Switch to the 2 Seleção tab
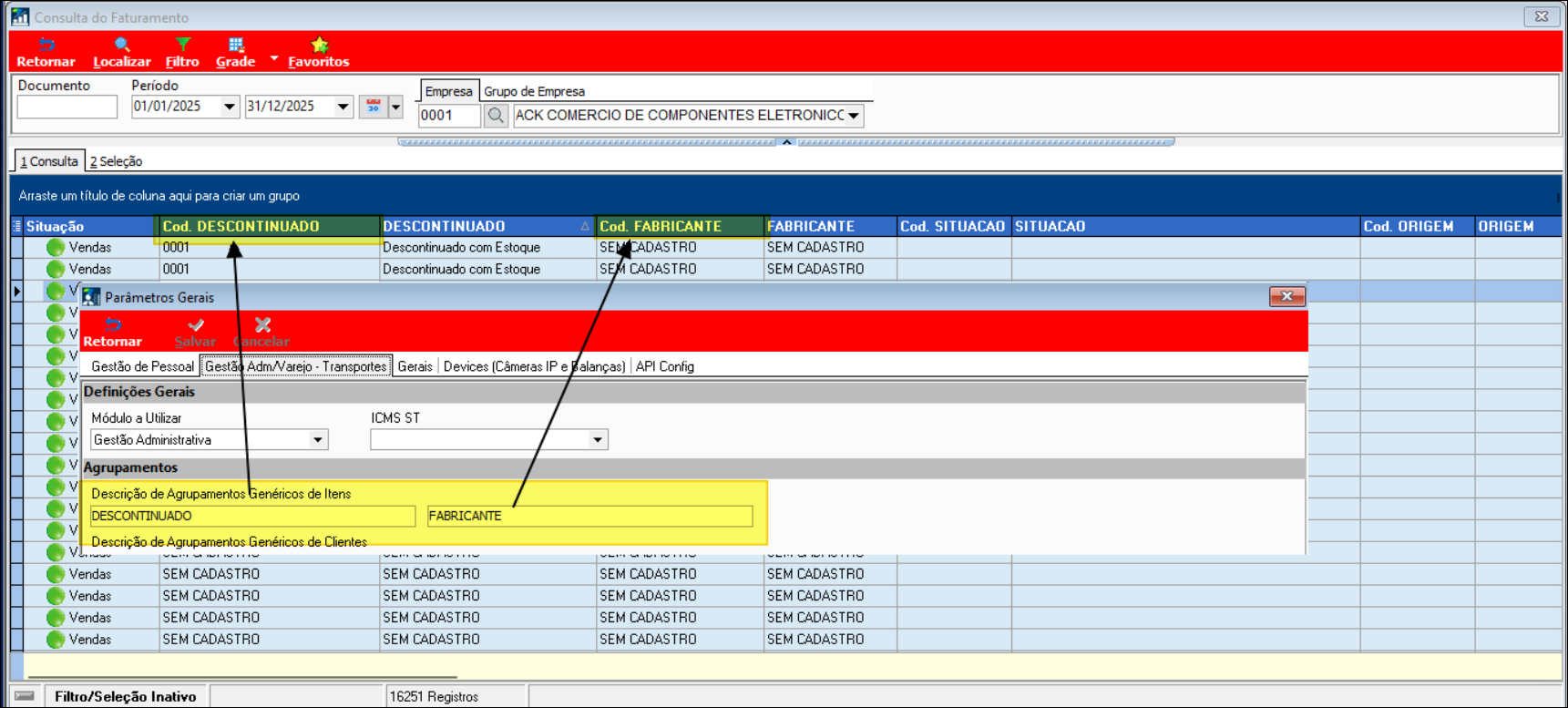Screen dimensions: 1568x708 pos(116,161)
